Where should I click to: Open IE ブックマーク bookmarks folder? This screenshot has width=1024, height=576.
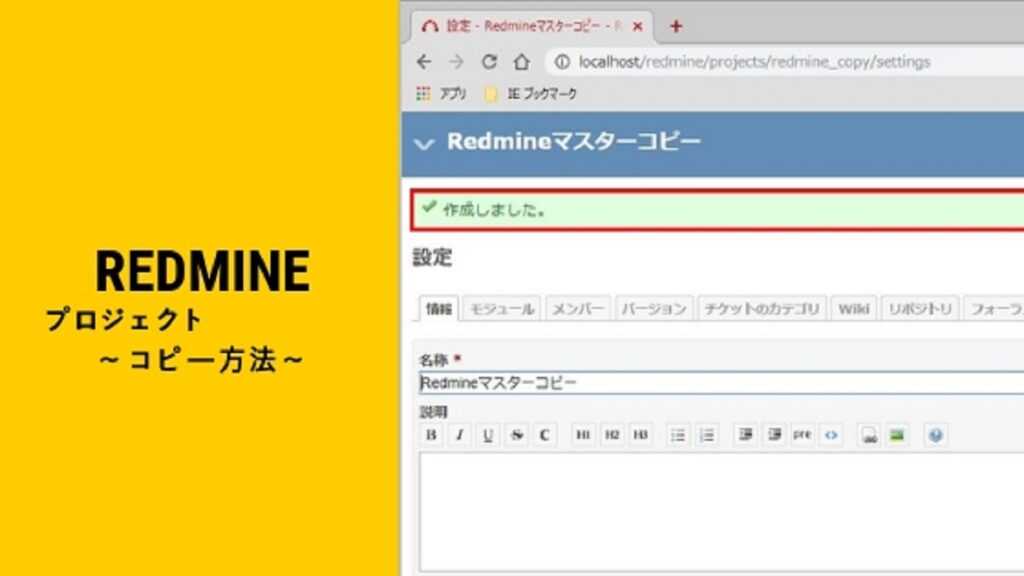point(531,94)
